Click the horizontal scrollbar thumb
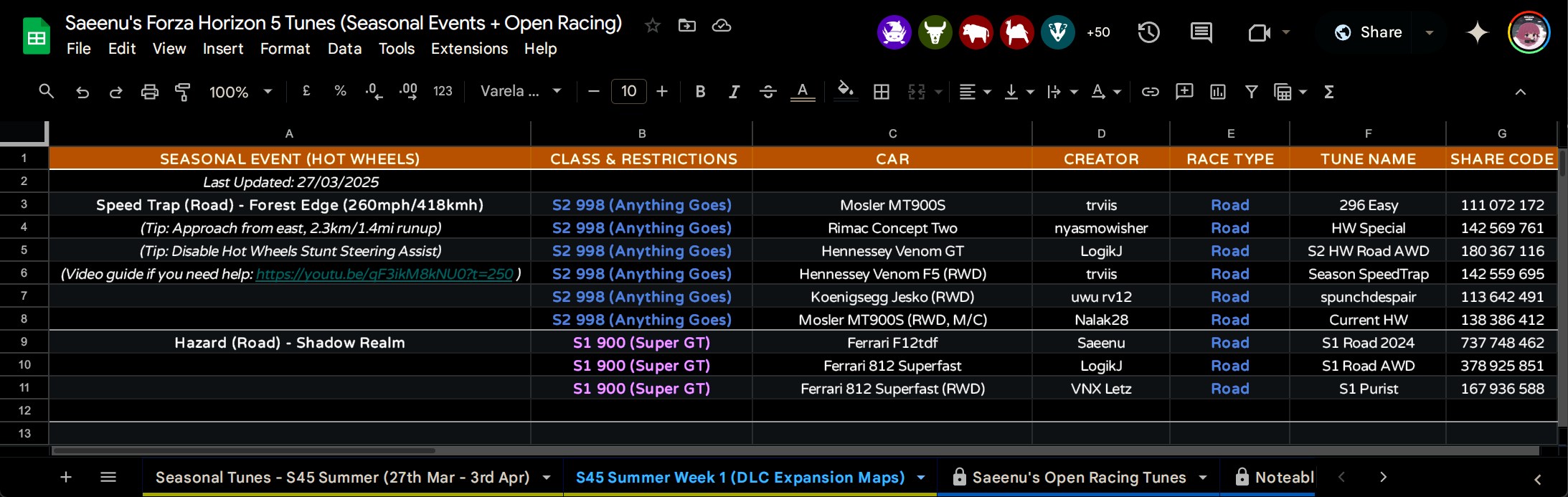 coord(244,451)
